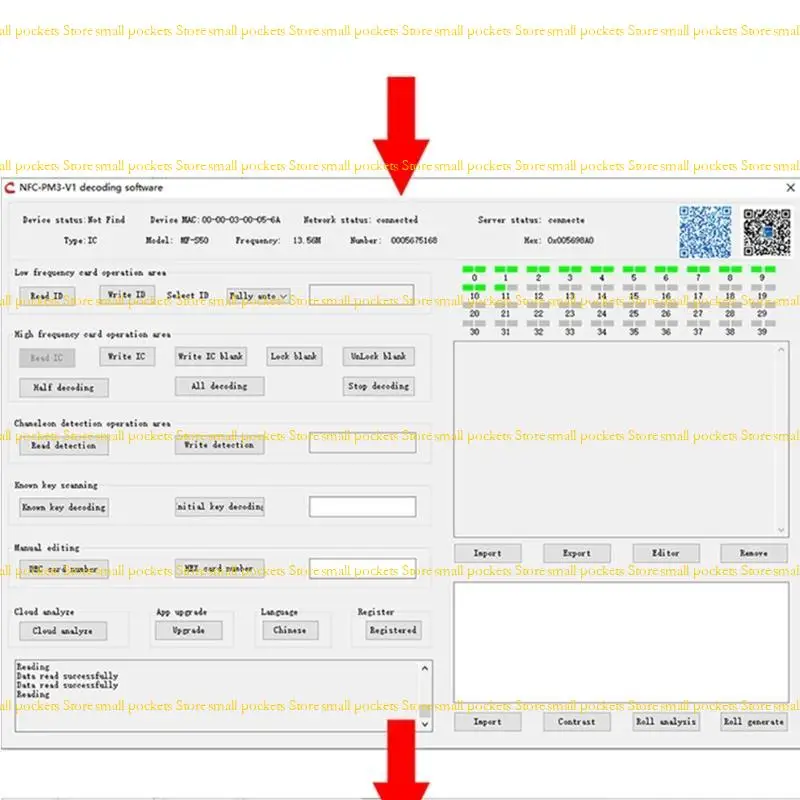Click the Write detection button
Screen dimensions: 800x800
(219, 445)
